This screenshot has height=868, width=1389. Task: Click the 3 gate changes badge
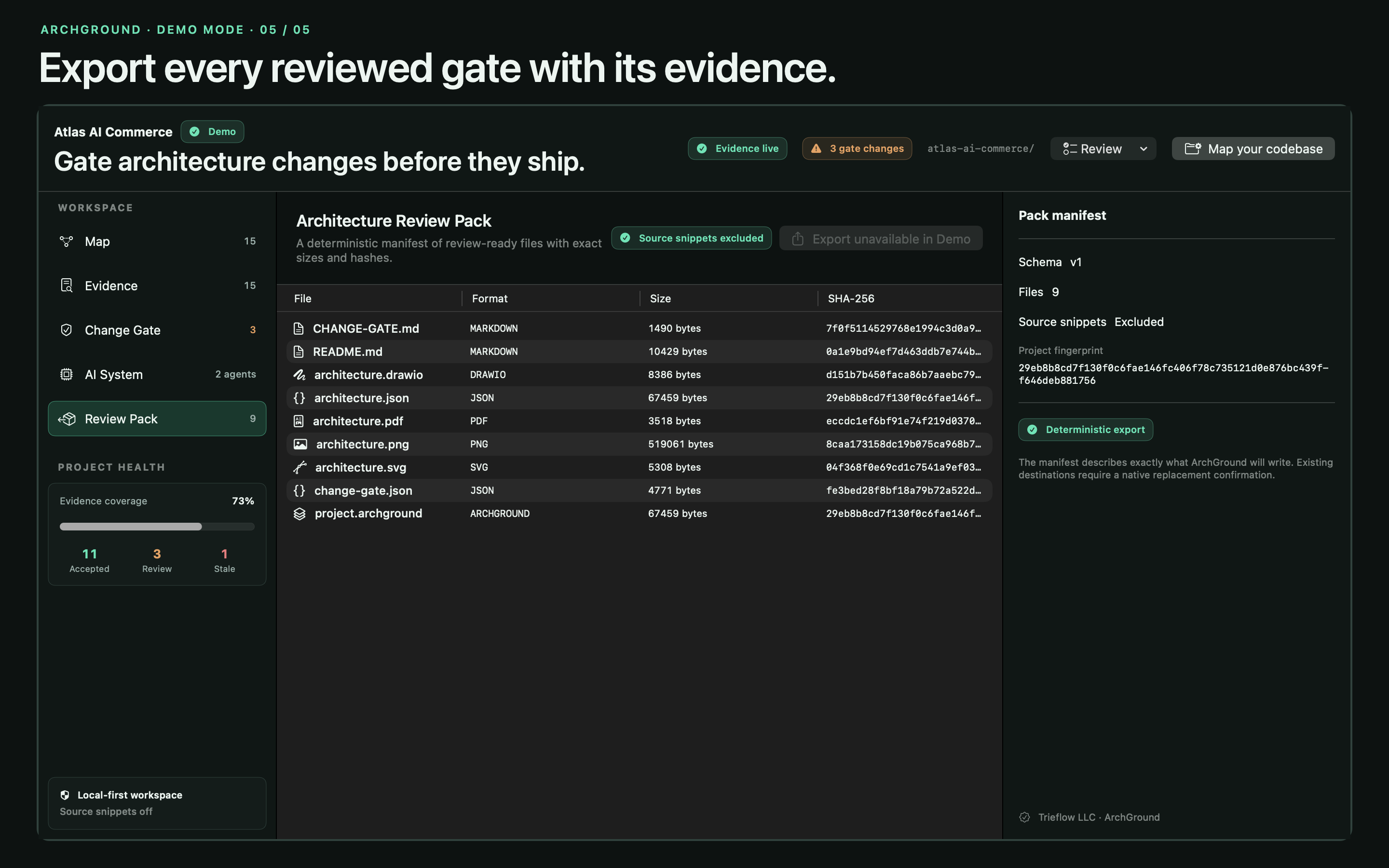point(857,149)
